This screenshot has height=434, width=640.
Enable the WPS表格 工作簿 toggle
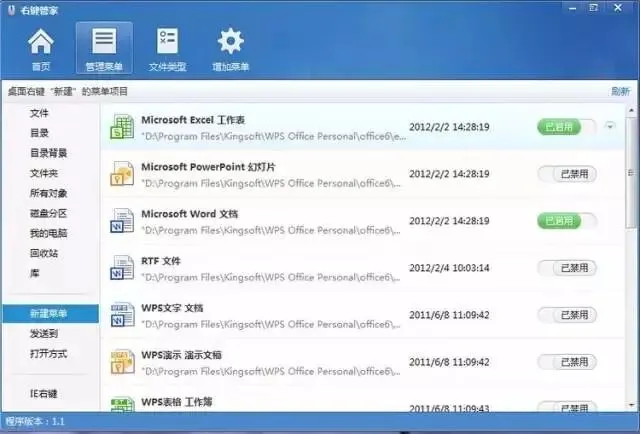tap(567, 407)
